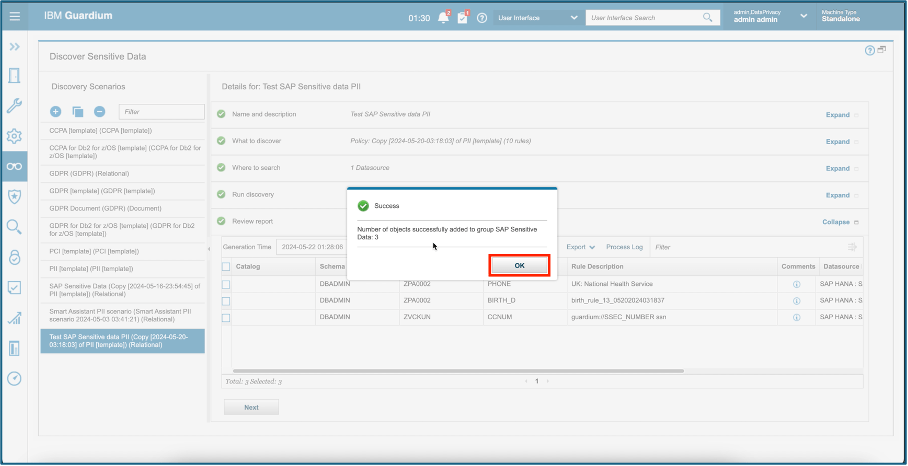
Task: Select the binoculars Discover sidebar icon
Action: point(14,167)
